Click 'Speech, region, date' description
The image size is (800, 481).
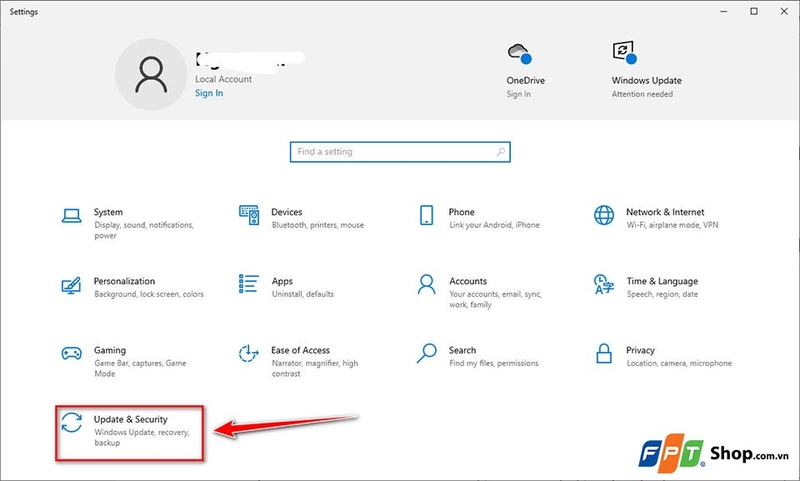pos(662,294)
